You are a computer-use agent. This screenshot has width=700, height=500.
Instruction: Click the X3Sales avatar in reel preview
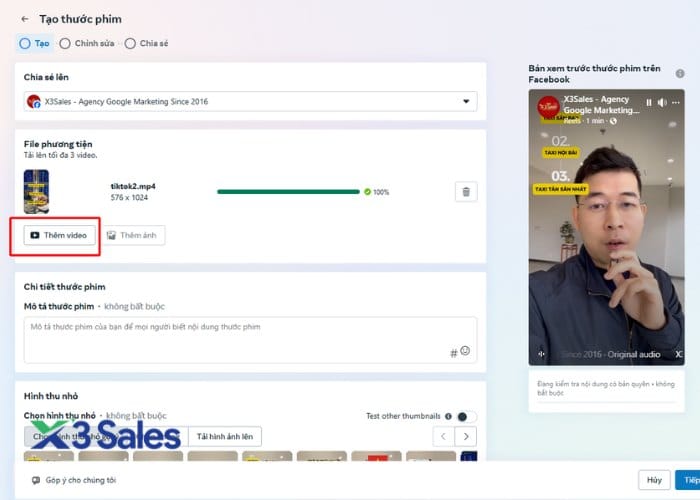tap(548, 107)
